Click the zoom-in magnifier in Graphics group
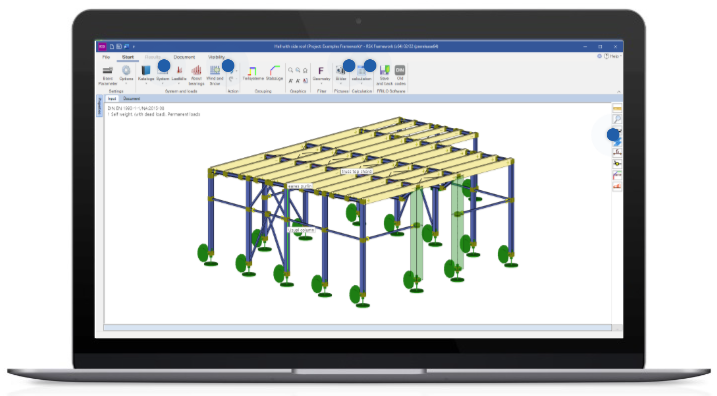The width and height of the screenshot is (717, 396). [290, 70]
